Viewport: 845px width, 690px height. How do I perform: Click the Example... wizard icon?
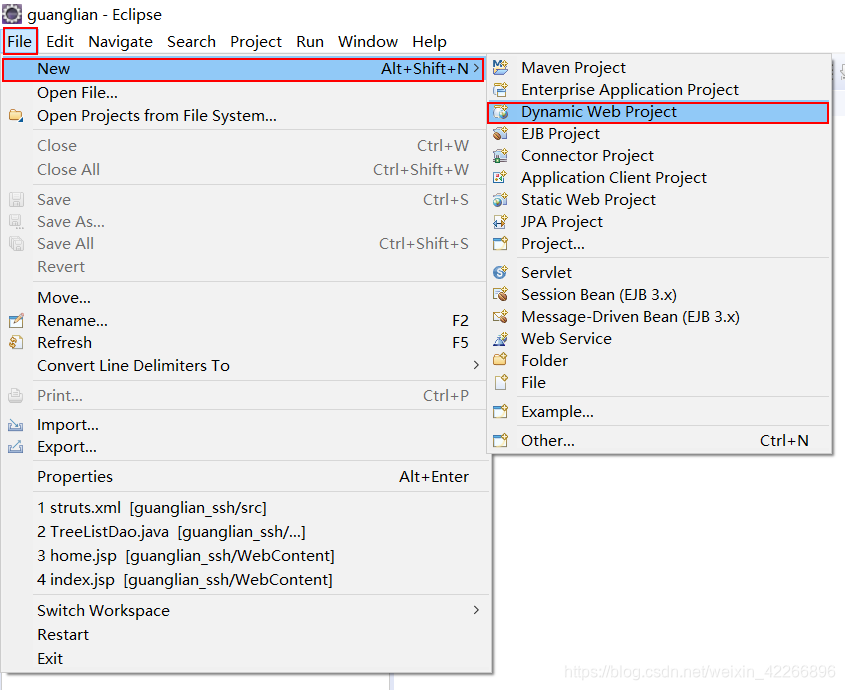500,412
